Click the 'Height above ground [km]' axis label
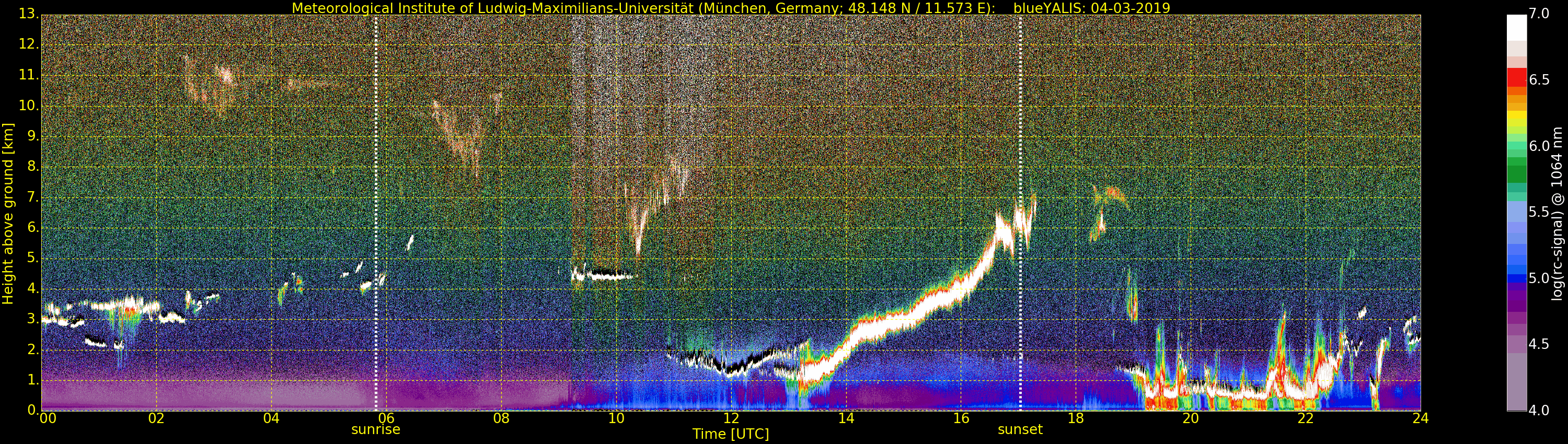This screenshot has width=1568, height=444. (8, 214)
